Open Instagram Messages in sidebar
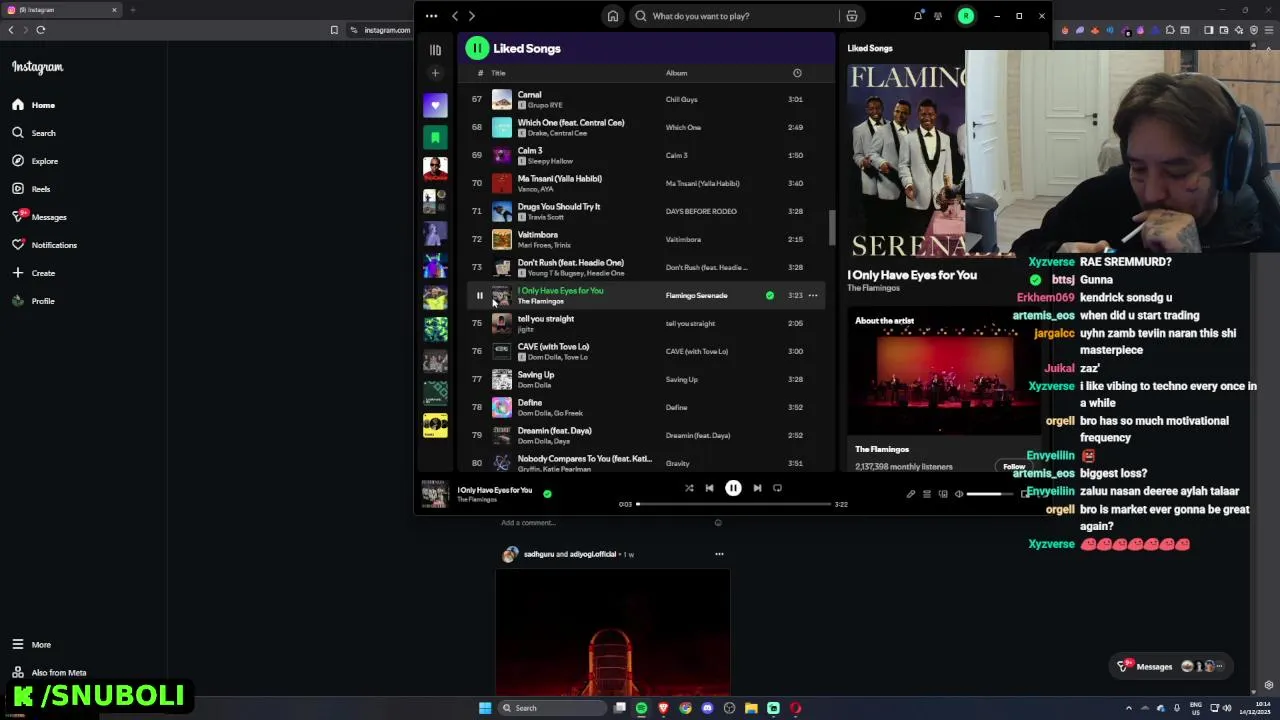Viewport: 1280px width, 720px height. coord(40,217)
